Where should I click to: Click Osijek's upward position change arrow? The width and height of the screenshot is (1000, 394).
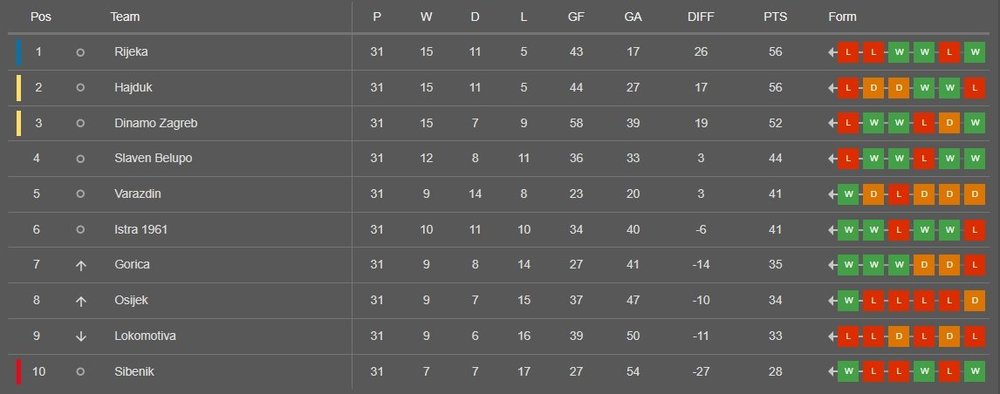pos(80,301)
